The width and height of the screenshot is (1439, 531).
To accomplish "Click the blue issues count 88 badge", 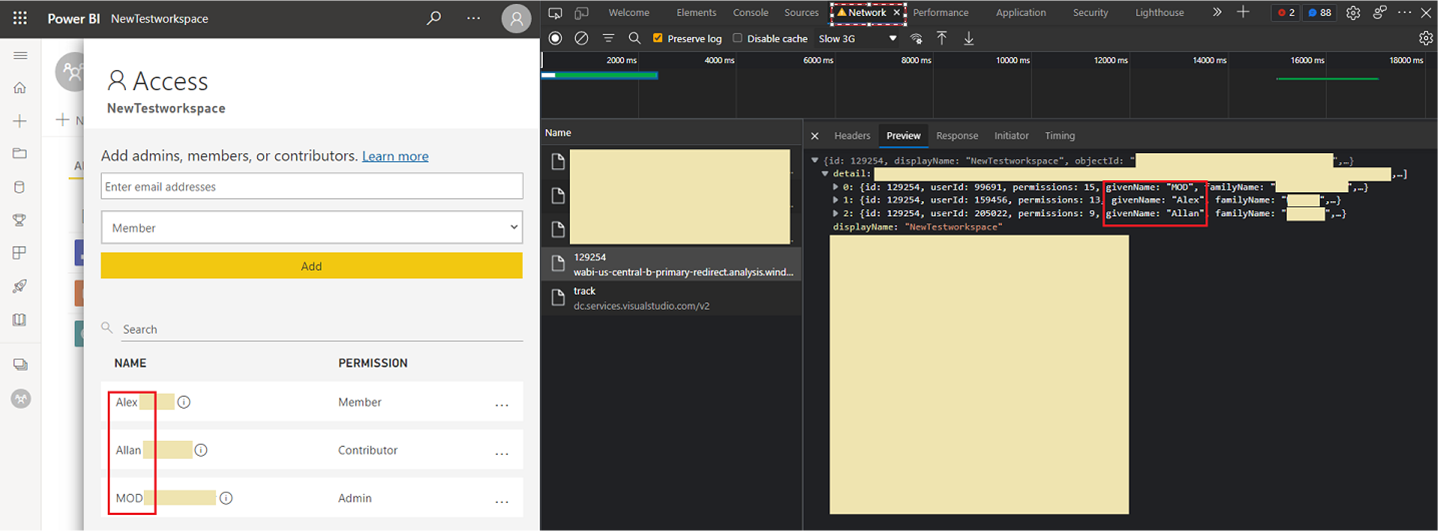I will tap(1320, 13).
